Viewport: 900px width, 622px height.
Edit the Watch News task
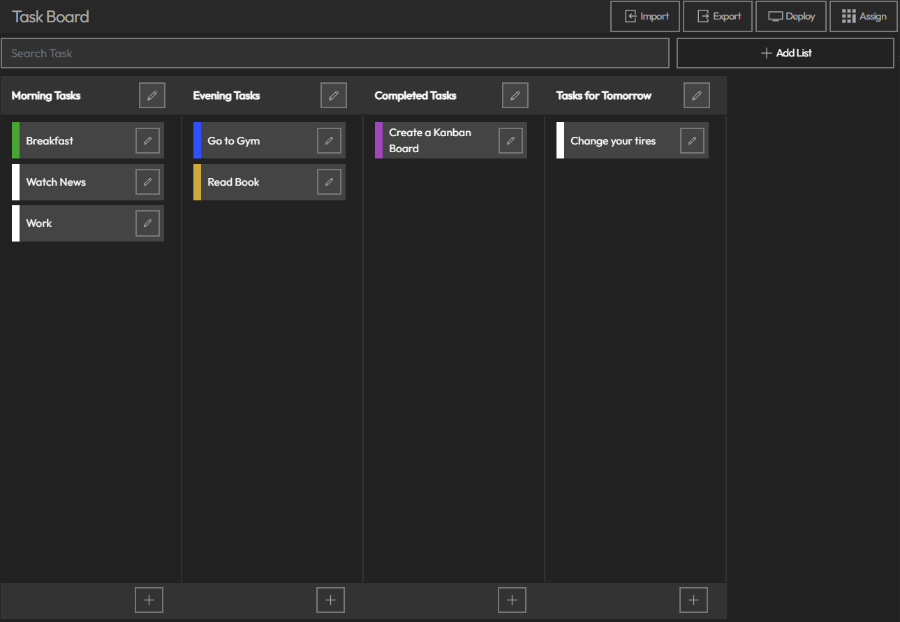(x=147, y=182)
